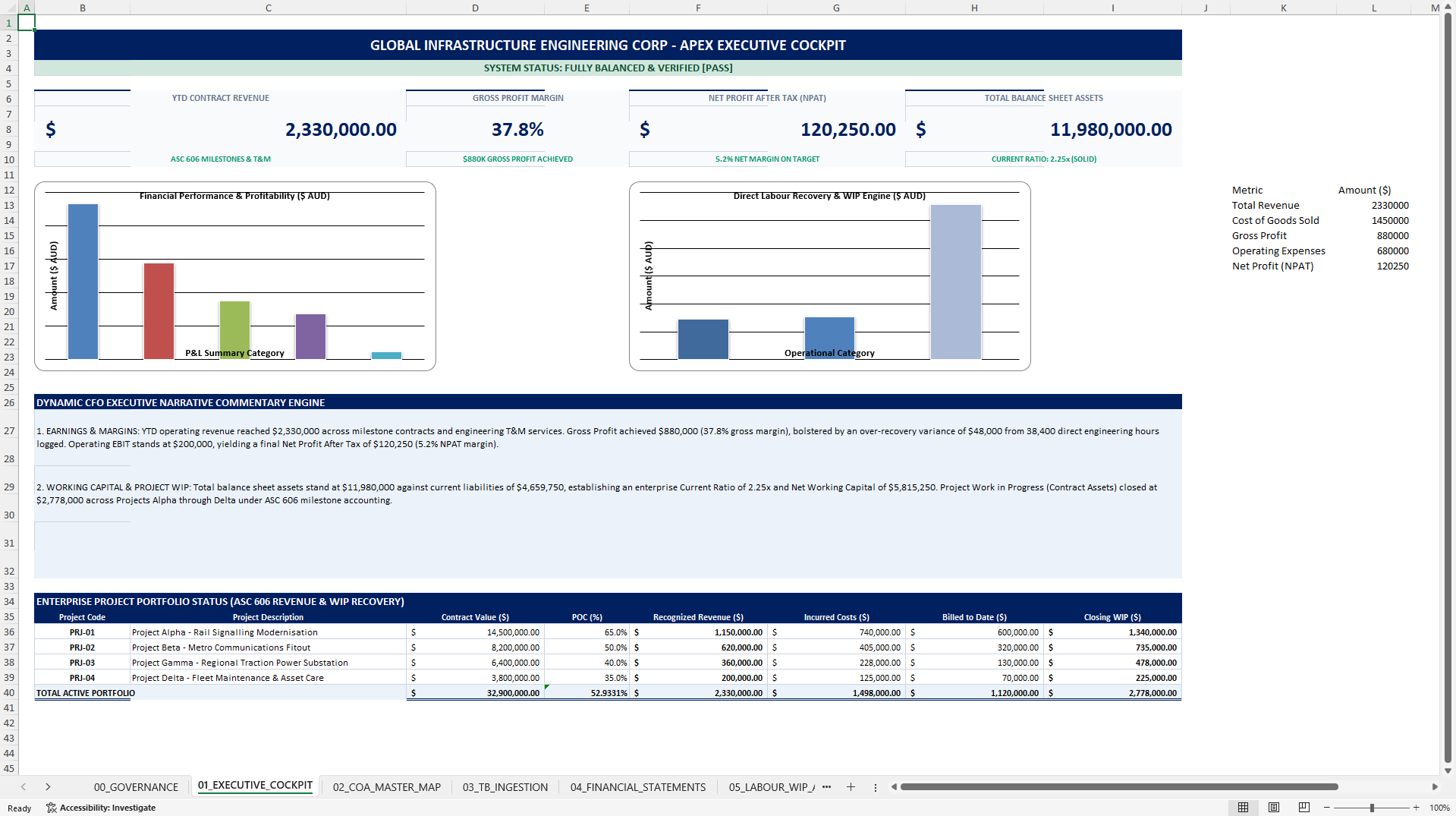Open Accessibility: Investigate status item

coord(101,808)
